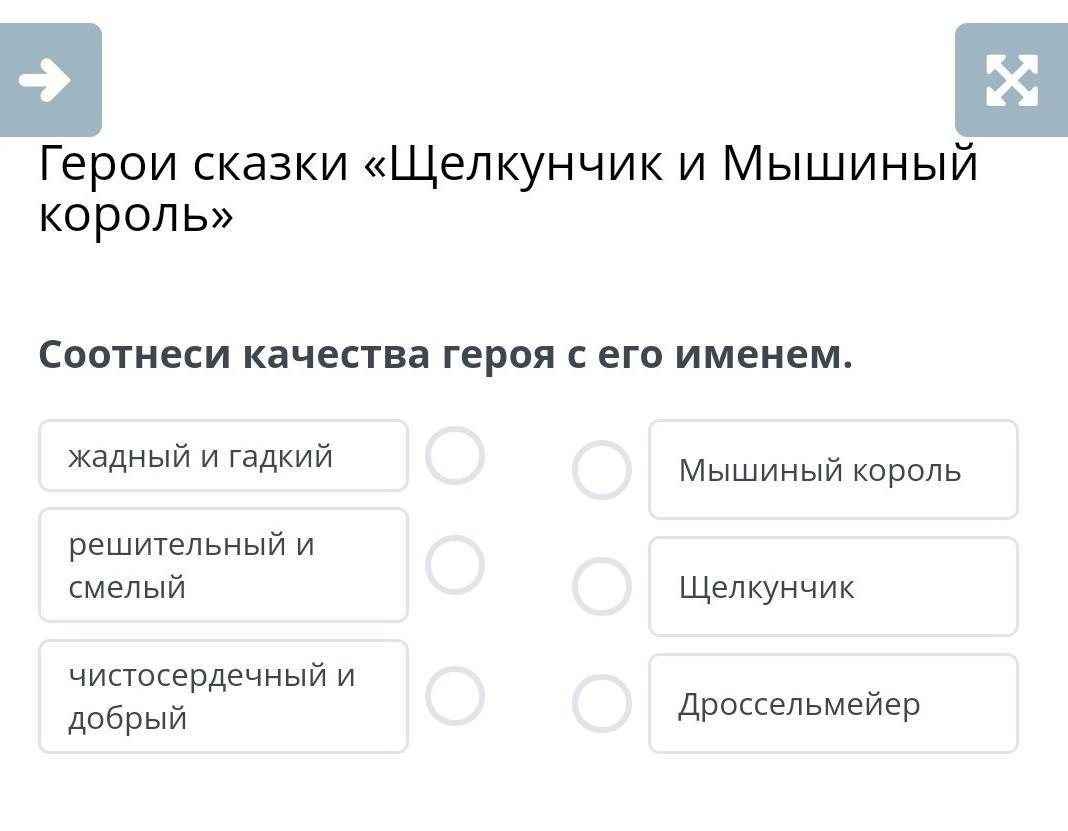This screenshot has height=831, width=1068.
Task: Click the word 'король»' in the title
Action: 136,215
